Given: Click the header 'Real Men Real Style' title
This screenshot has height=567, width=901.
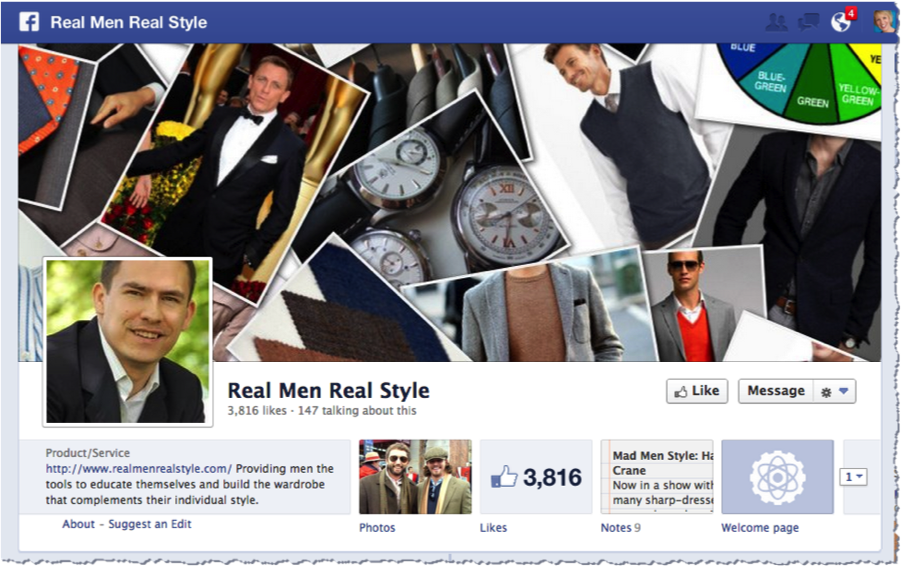Looking at the screenshot, I should [x=129, y=22].
